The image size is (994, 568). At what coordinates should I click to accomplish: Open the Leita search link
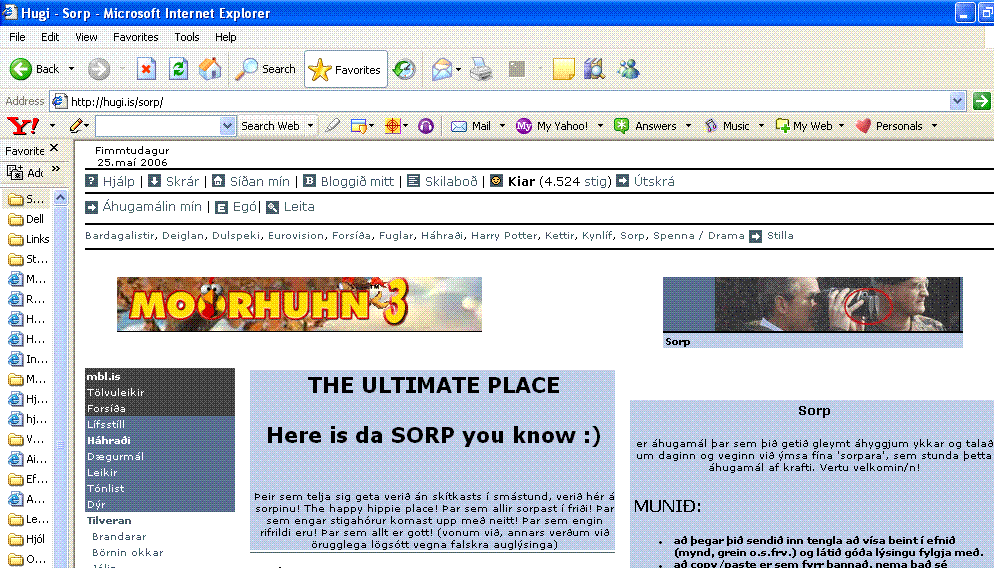pos(299,207)
